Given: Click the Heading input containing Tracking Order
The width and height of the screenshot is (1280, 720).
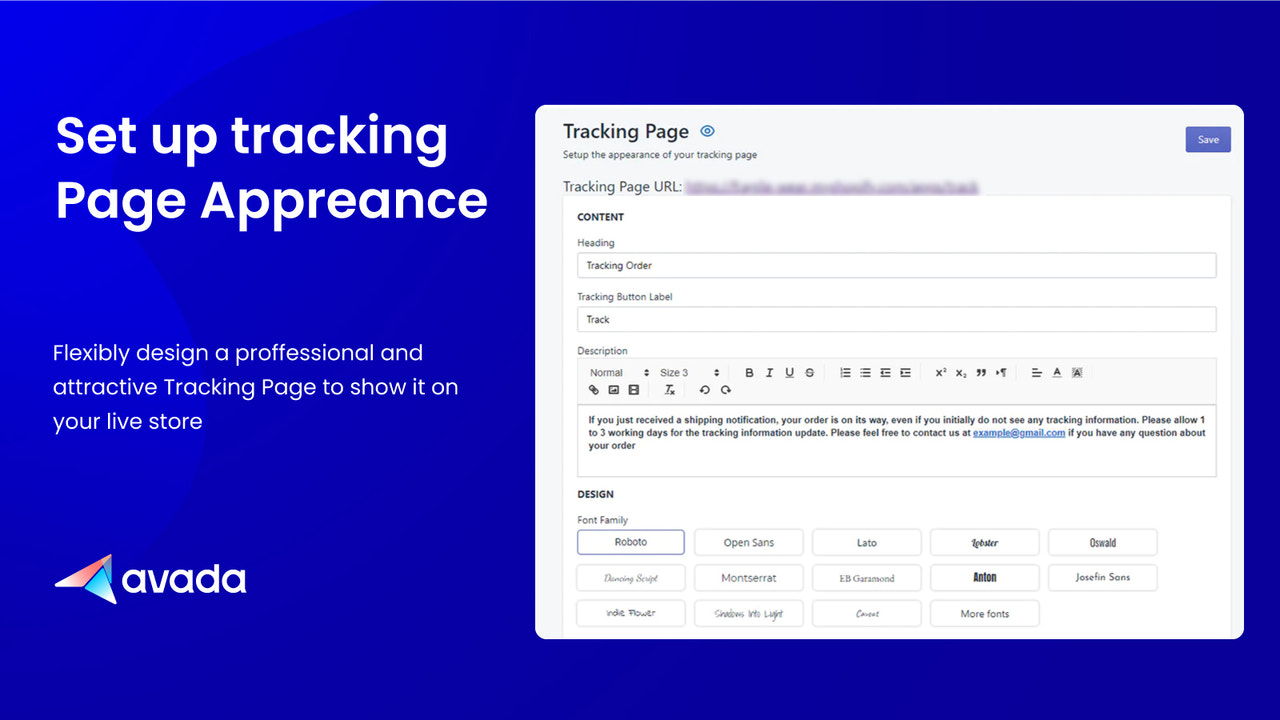Looking at the screenshot, I should pyautogui.click(x=896, y=265).
